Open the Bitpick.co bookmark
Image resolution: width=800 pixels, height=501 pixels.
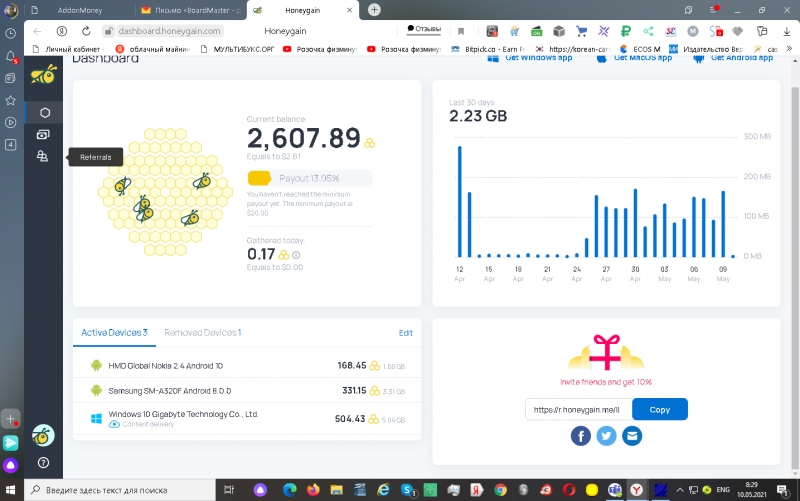[488, 49]
